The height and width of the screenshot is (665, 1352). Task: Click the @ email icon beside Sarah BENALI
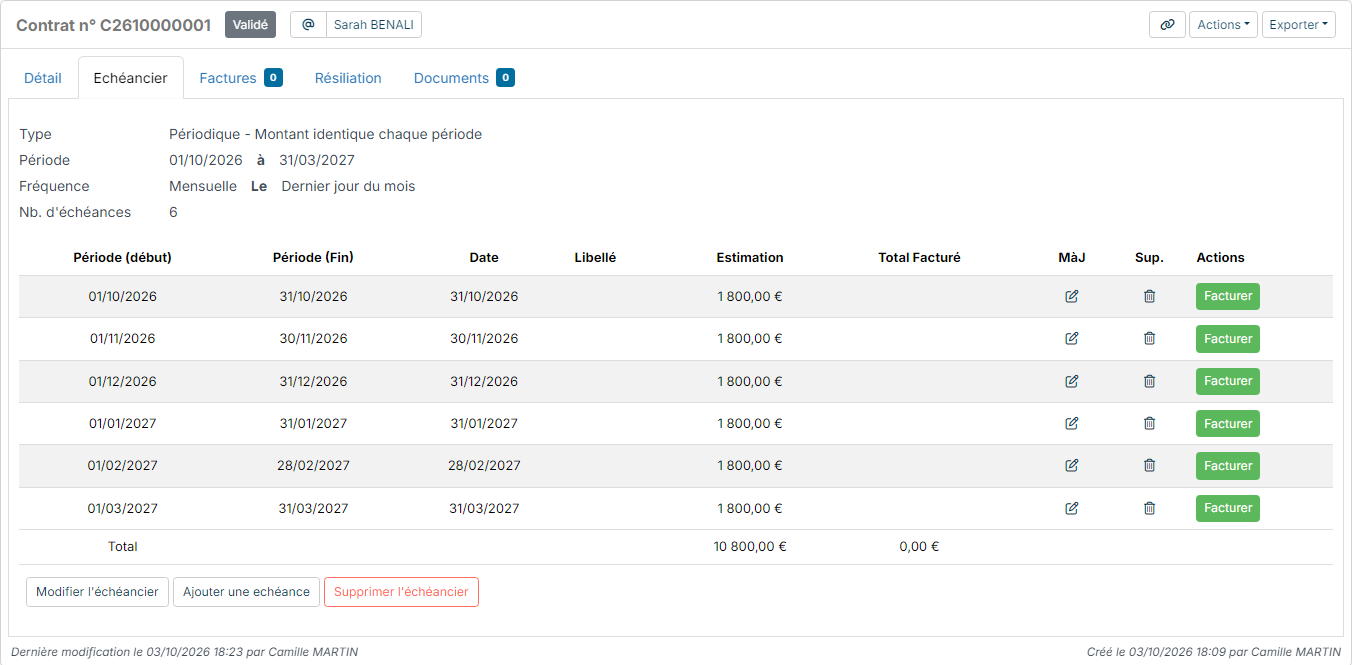click(x=308, y=25)
